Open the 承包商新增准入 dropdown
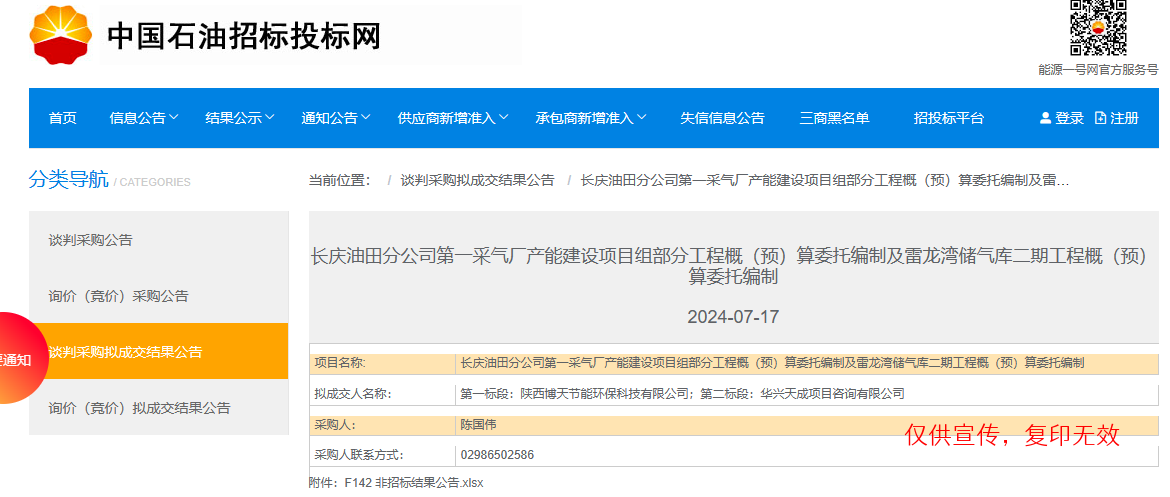 [x=590, y=118]
